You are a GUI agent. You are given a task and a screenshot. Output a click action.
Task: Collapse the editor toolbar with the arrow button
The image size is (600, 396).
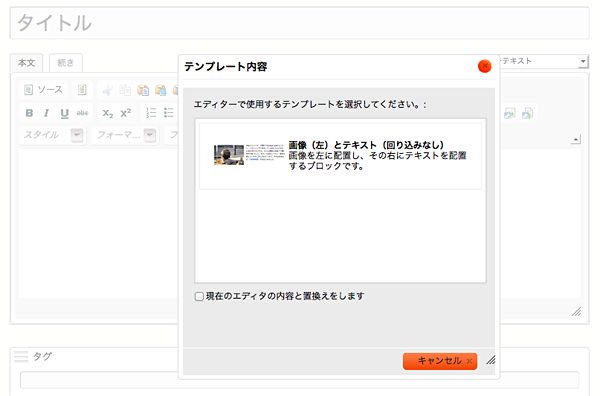pyautogui.click(x=576, y=140)
